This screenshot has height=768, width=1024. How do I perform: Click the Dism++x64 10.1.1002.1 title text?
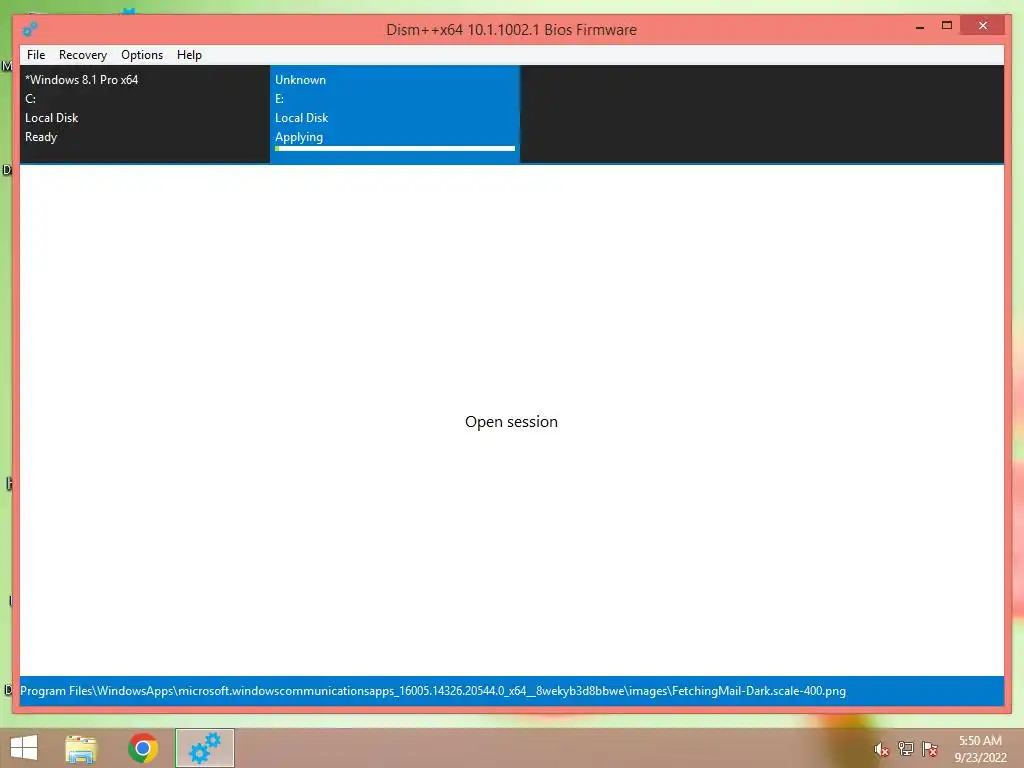pos(511,29)
